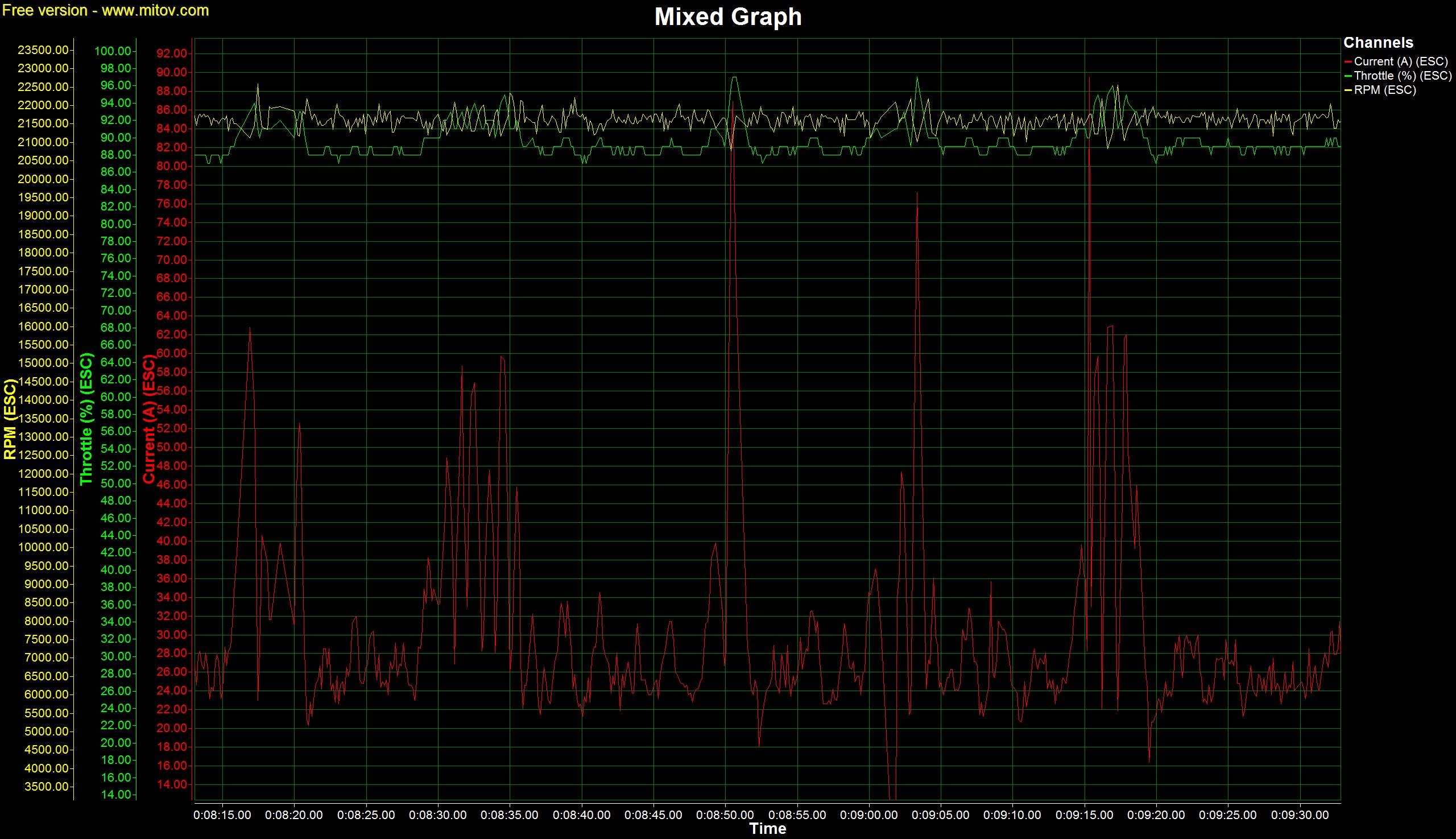Click the vertical Throttle (%) (ESC) axis title
Viewport: 1456px width, 839px height.
click(86, 419)
